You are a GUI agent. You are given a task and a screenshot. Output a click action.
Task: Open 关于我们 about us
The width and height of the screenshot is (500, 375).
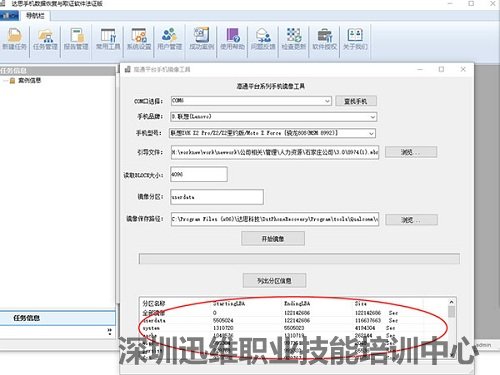(x=355, y=39)
